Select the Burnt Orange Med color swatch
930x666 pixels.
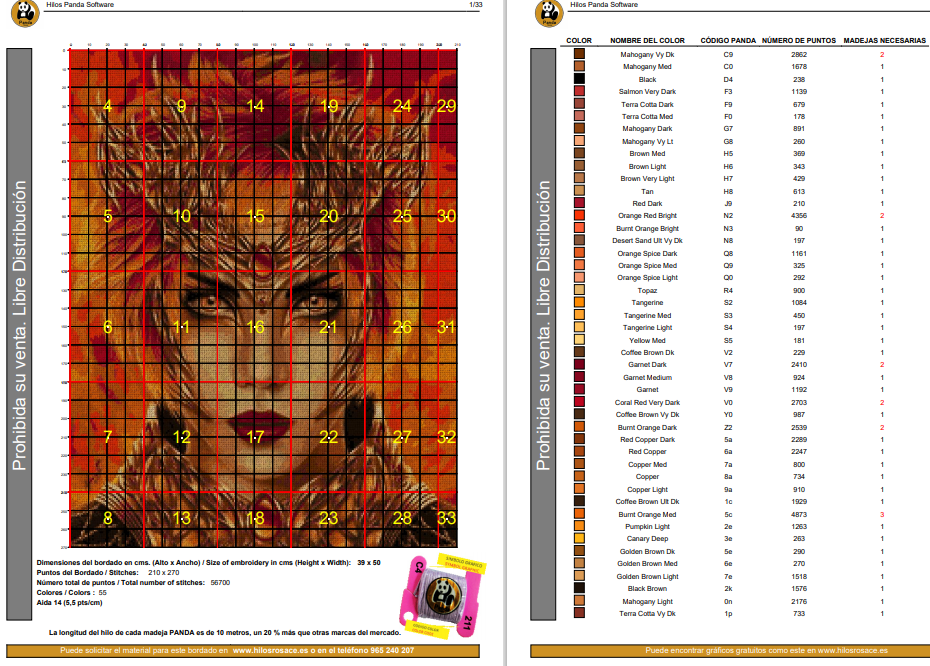[x=579, y=514]
